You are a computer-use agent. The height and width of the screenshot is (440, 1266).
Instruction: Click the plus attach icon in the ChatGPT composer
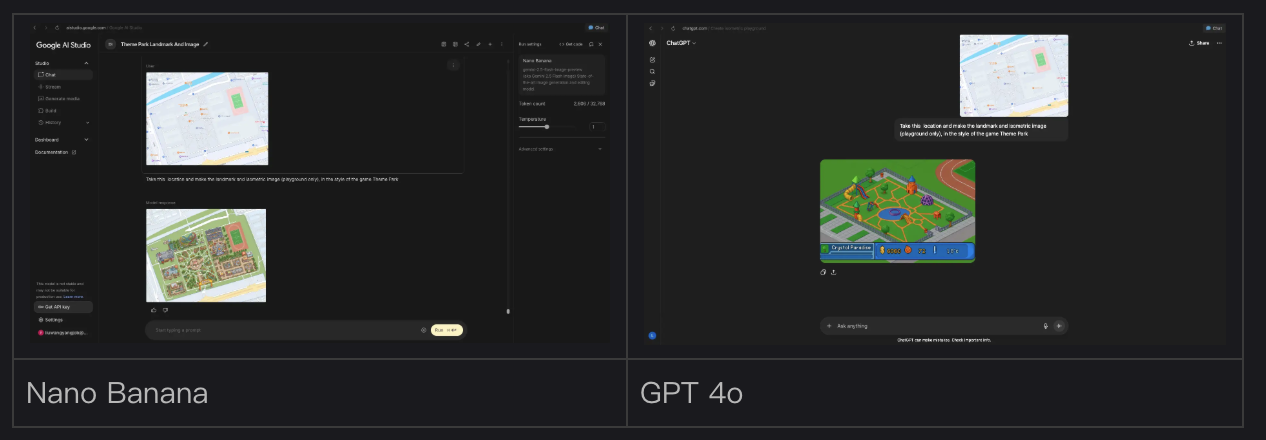829,326
